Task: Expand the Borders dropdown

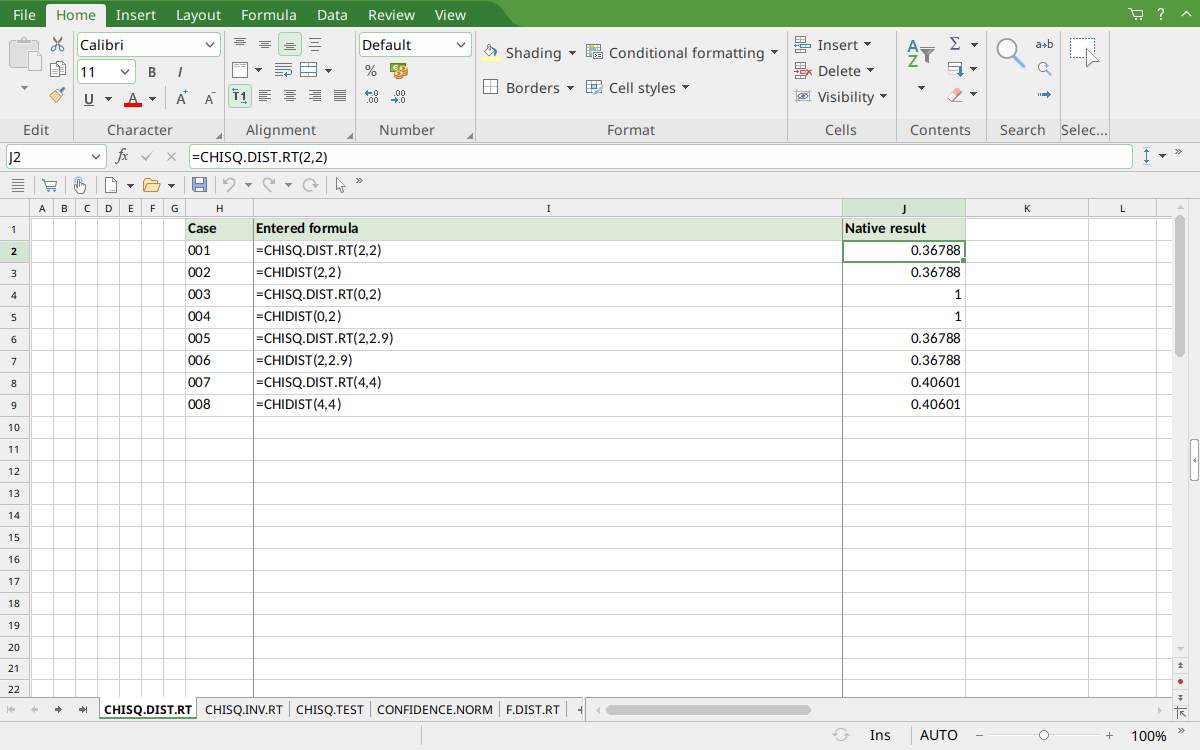Action: (570, 88)
